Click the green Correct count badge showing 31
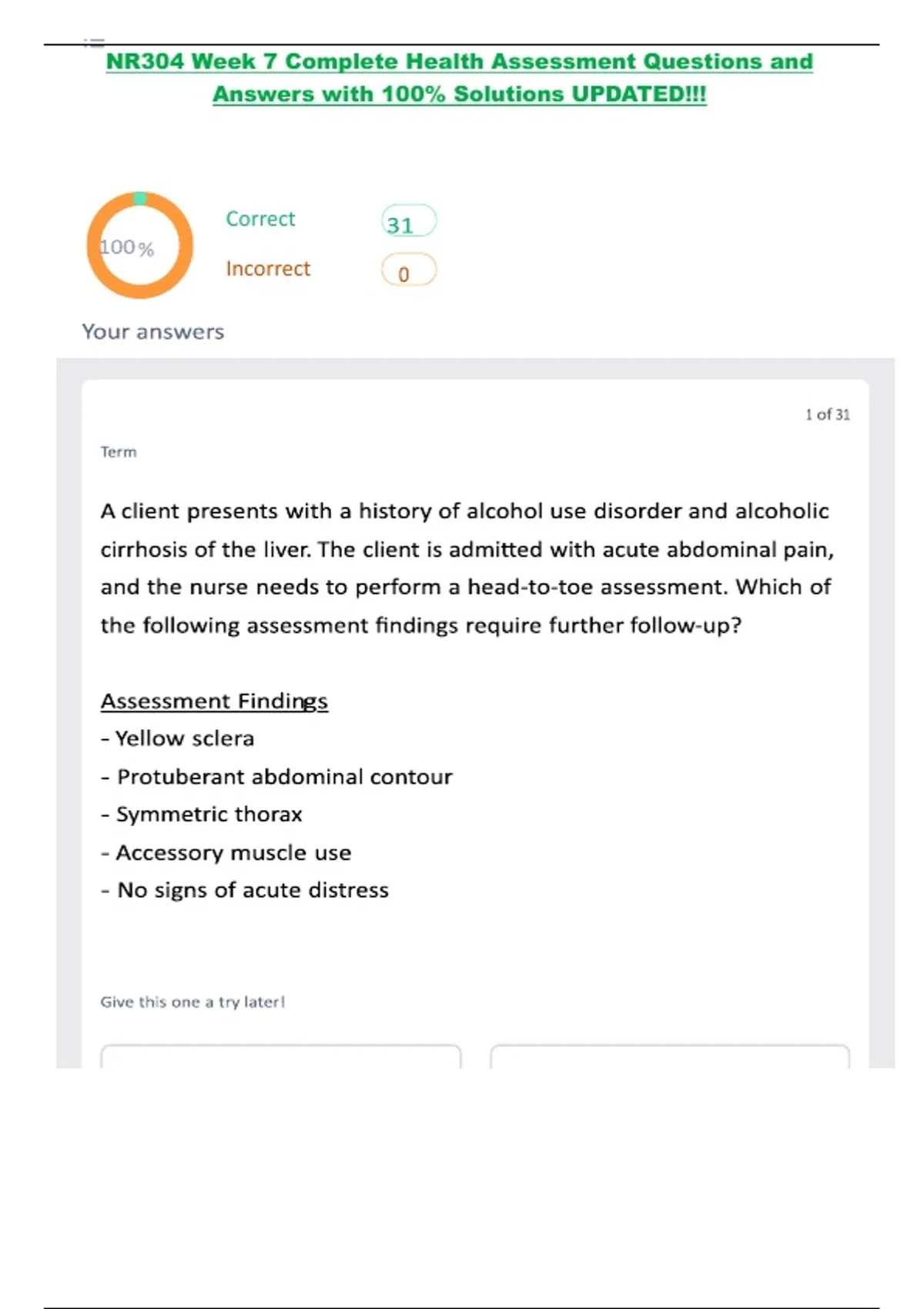 pyautogui.click(x=409, y=222)
